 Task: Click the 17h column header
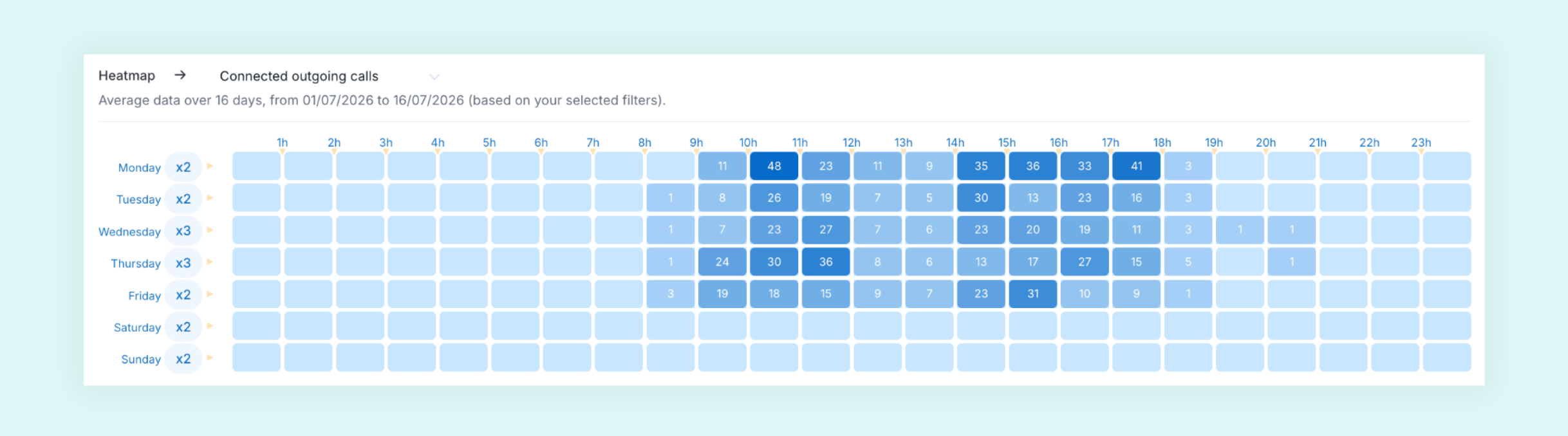pyautogui.click(x=1110, y=143)
